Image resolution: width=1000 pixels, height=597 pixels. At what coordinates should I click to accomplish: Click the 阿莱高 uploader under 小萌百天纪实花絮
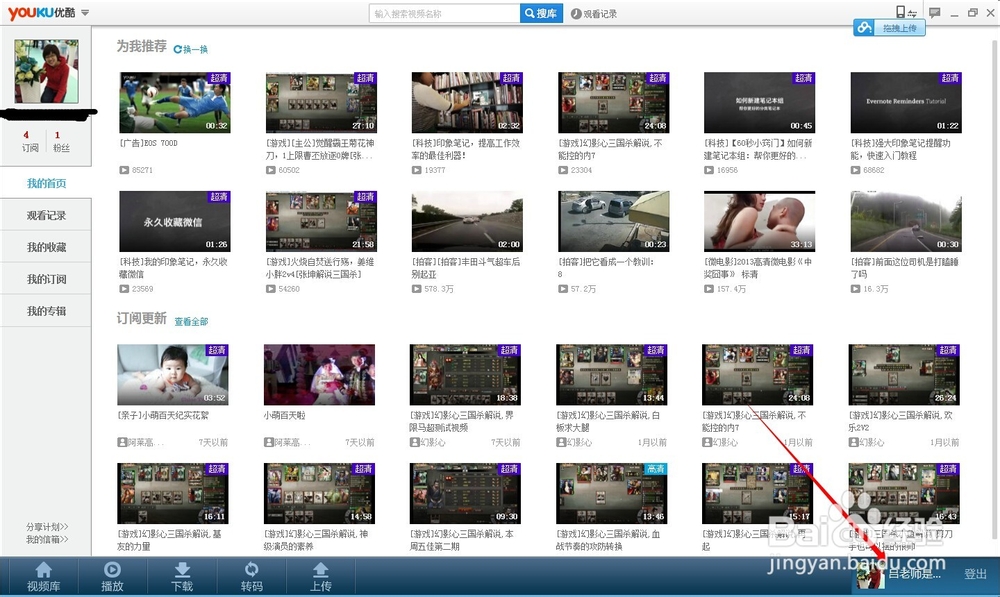pyautogui.click(x=141, y=442)
